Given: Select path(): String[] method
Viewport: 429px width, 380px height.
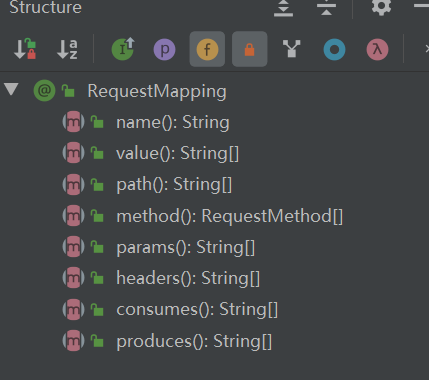Looking at the screenshot, I should (174, 185).
